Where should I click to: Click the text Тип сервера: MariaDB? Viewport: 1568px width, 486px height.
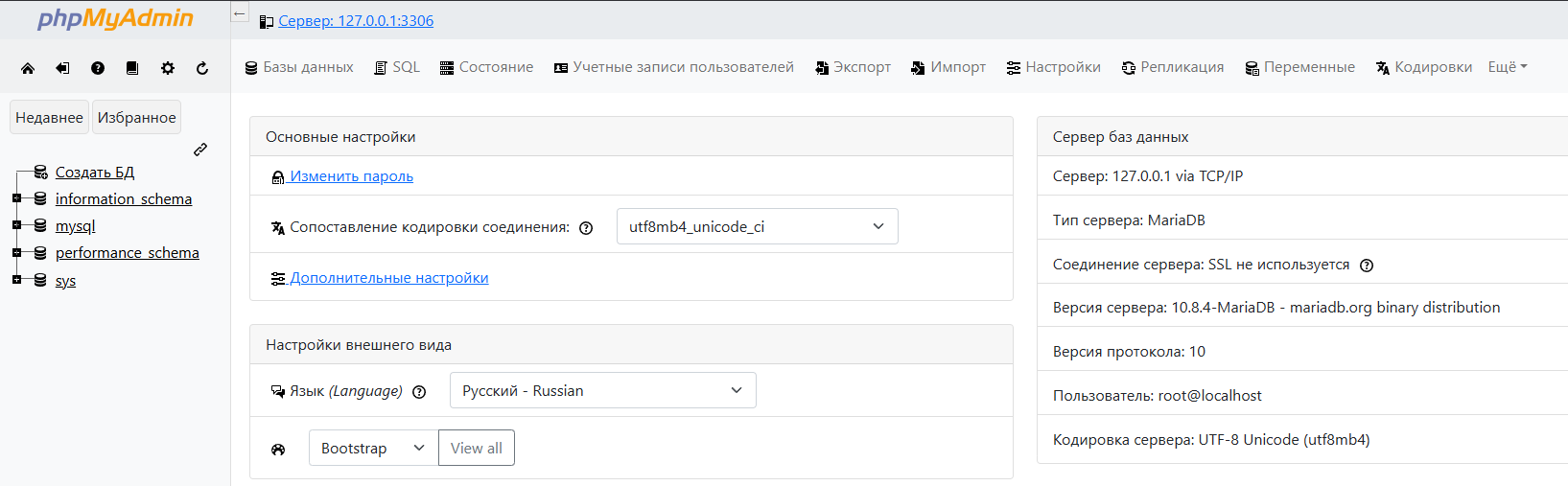(x=1129, y=220)
